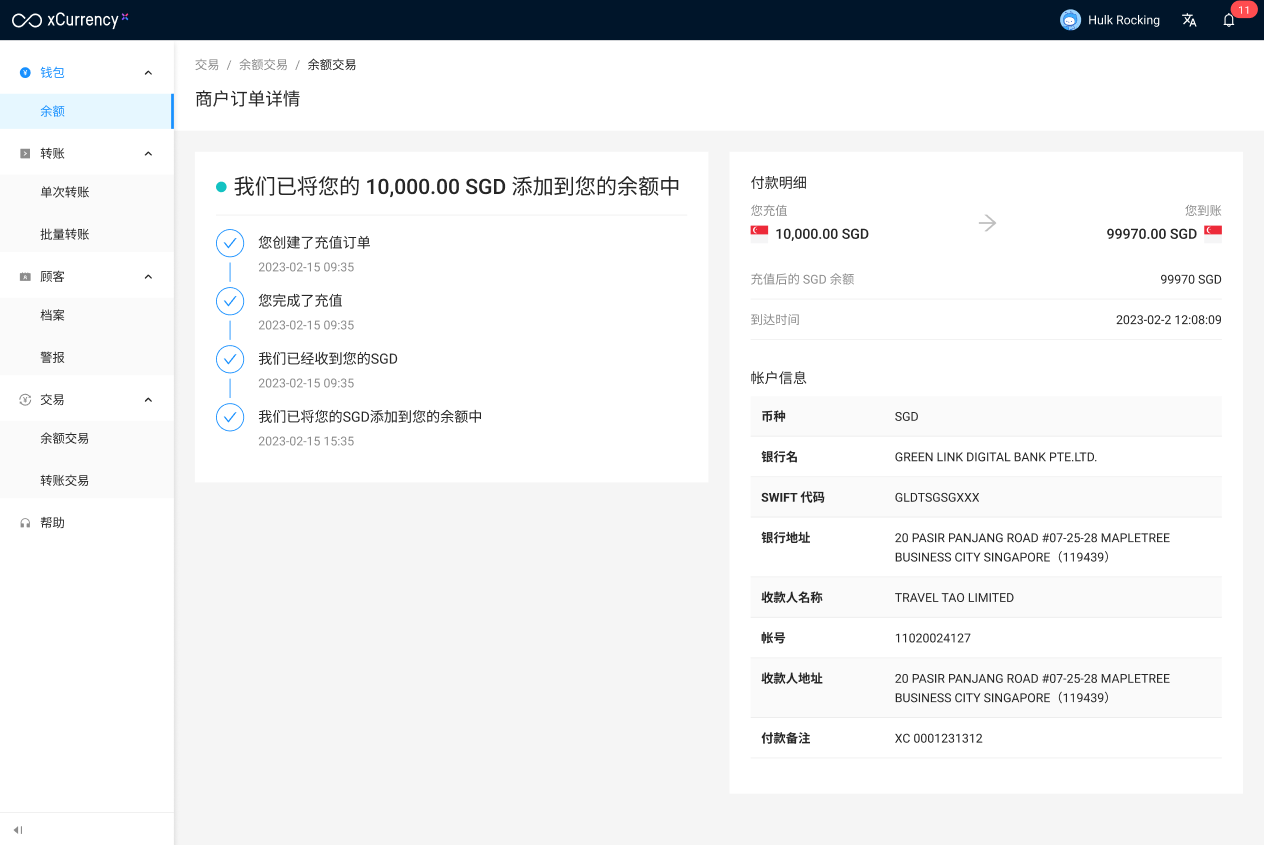The width and height of the screenshot is (1264, 845).
Task: Click bank name GREEN LINK DIGITAL BANK PTE.LTD.
Action: point(996,457)
